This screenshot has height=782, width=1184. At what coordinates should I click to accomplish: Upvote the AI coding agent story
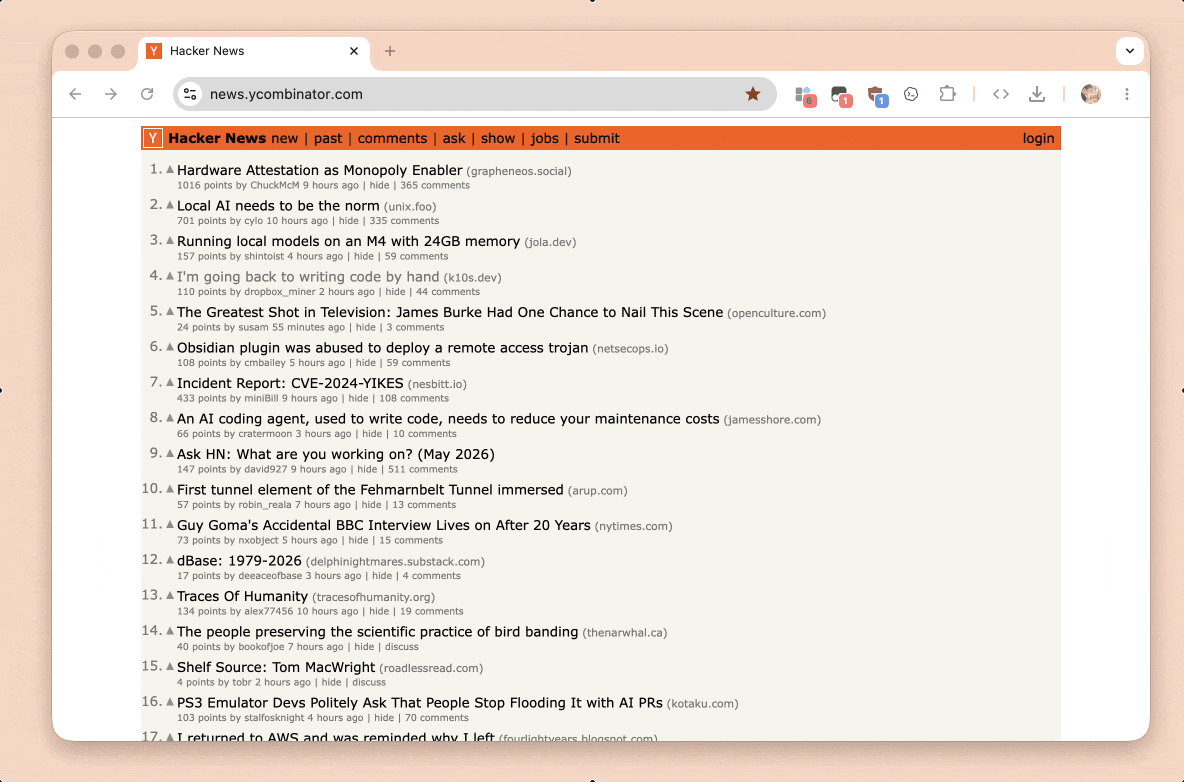[170, 418]
